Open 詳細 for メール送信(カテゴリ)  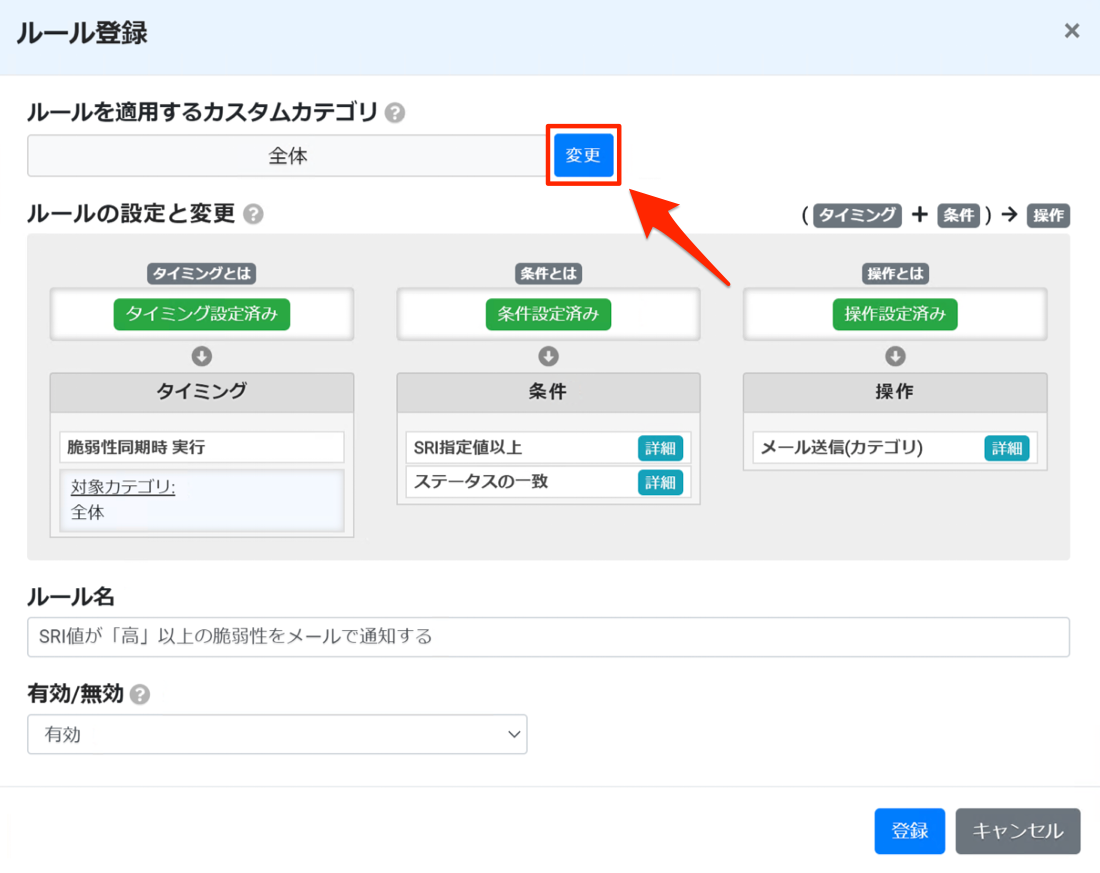point(1006,448)
